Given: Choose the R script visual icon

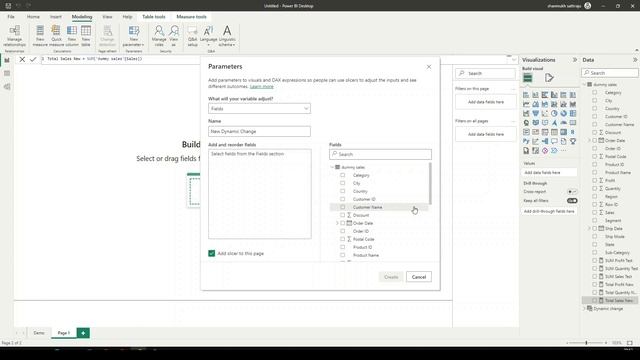Looking at the screenshot, I should [x=573, y=132].
